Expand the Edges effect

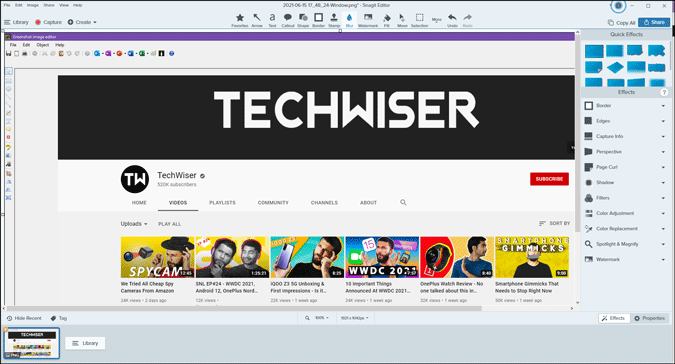663,121
